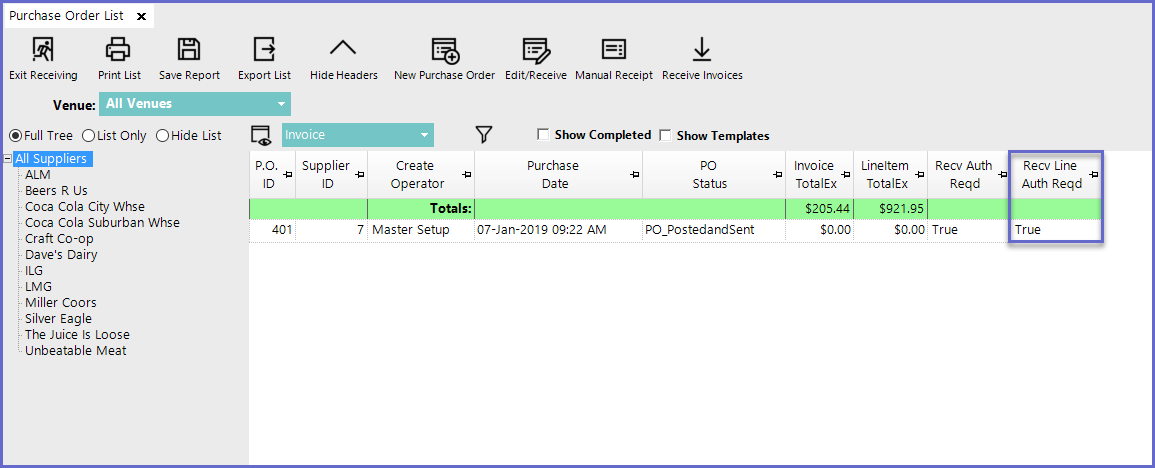Click the Export List icon
The width and height of the screenshot is (1155, 468).
coord(264,49)
